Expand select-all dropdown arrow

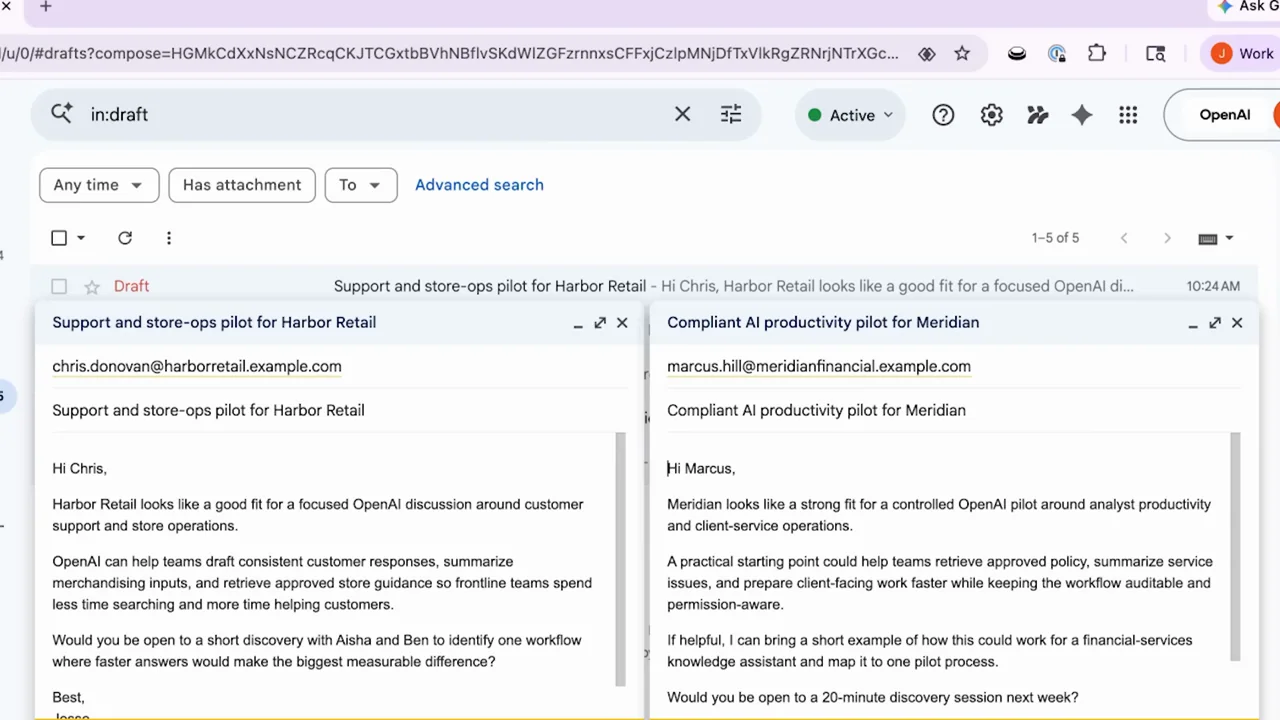tap(81, 238)
